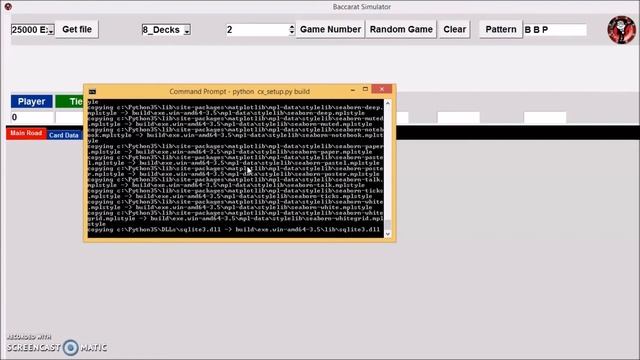Click the Command Prompt scrollbar thumb
The height and width of the screenshot is (360, 640).
pos(388,224)
